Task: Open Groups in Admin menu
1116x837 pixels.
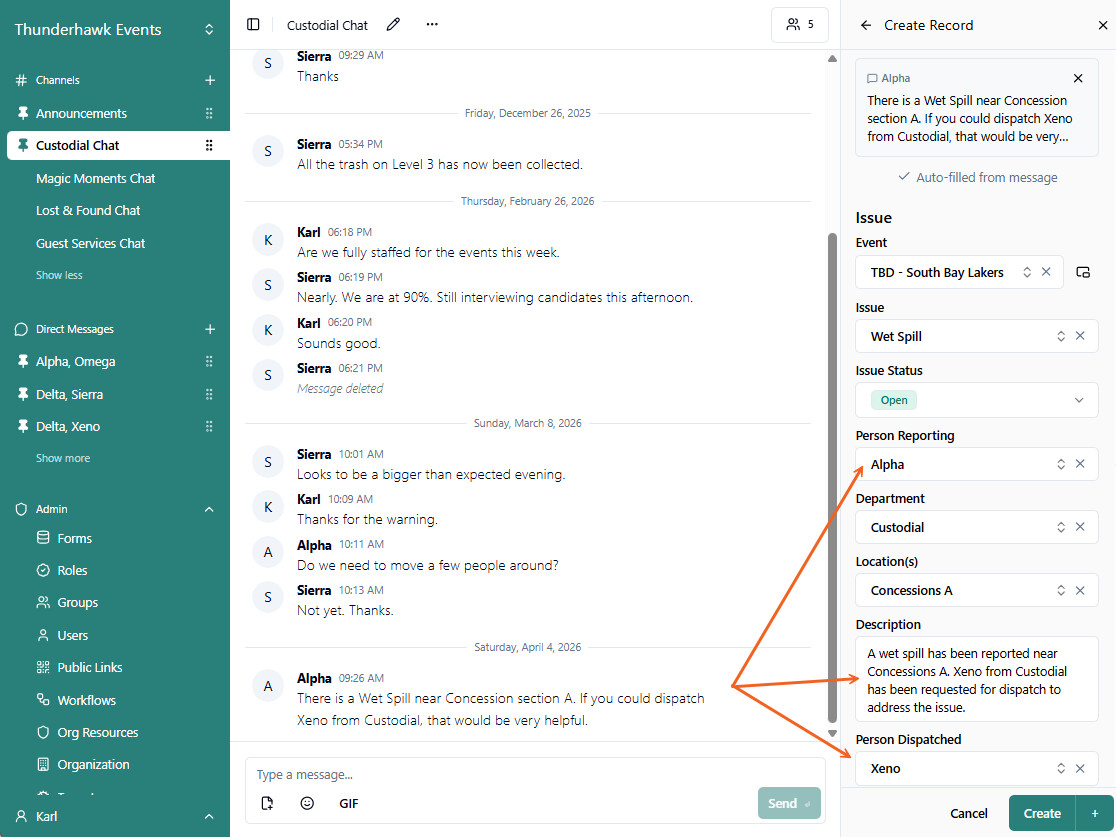Action: coord(78,603)
